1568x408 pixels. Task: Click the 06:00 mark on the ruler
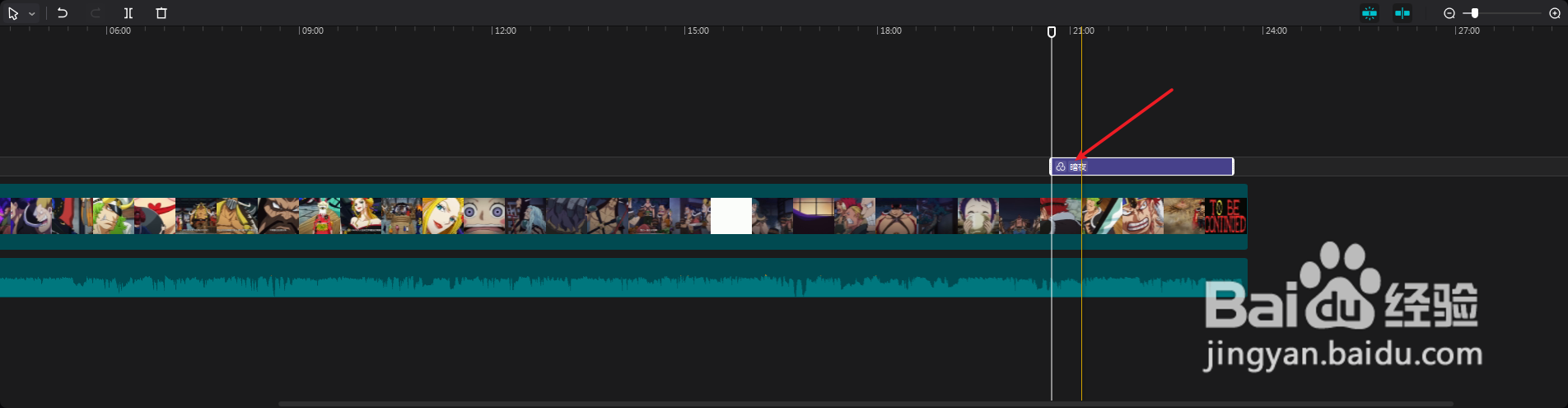click(x=120, y=30)
